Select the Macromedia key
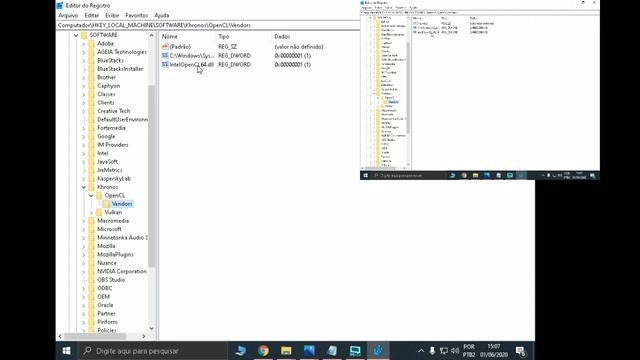 coord(113,221)
